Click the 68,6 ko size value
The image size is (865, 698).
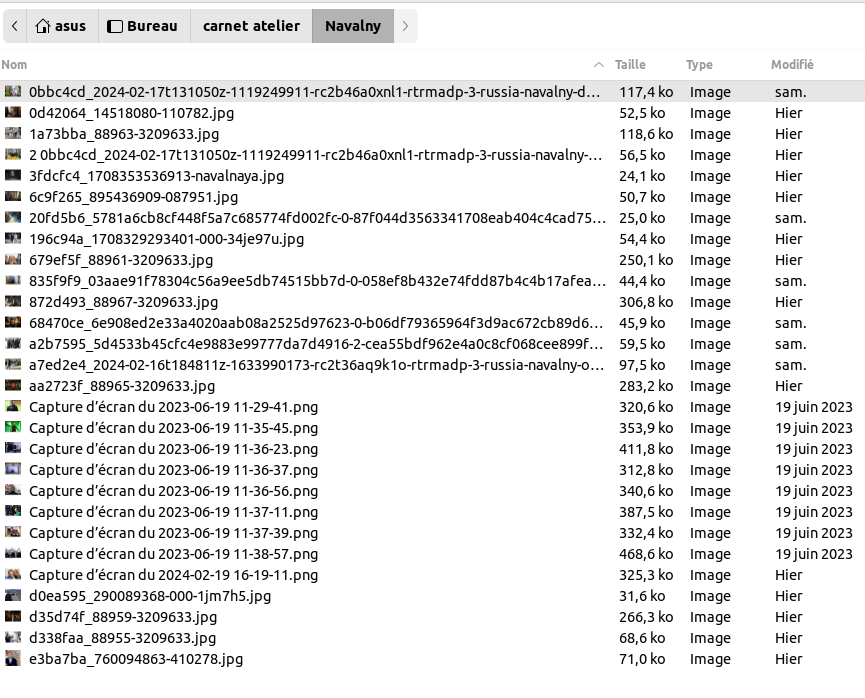click(x=642, y=638)
